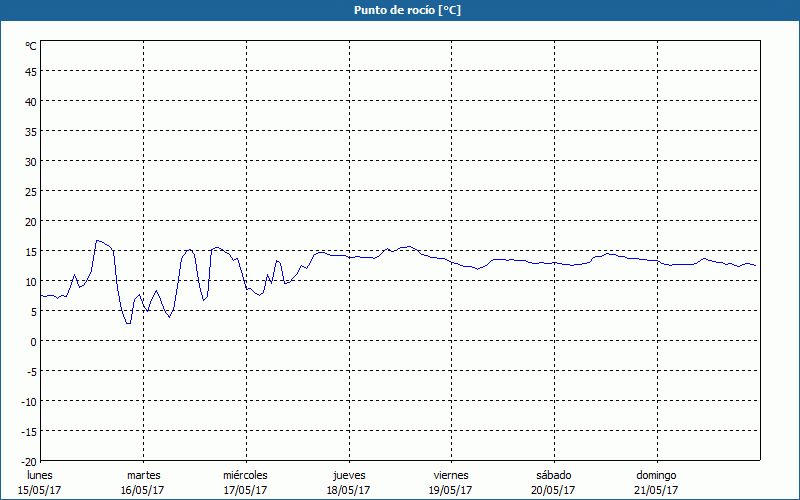Select the 'martes' day label
The width and height of the screenshot is (800, 500).
click(x=143, y=475)
